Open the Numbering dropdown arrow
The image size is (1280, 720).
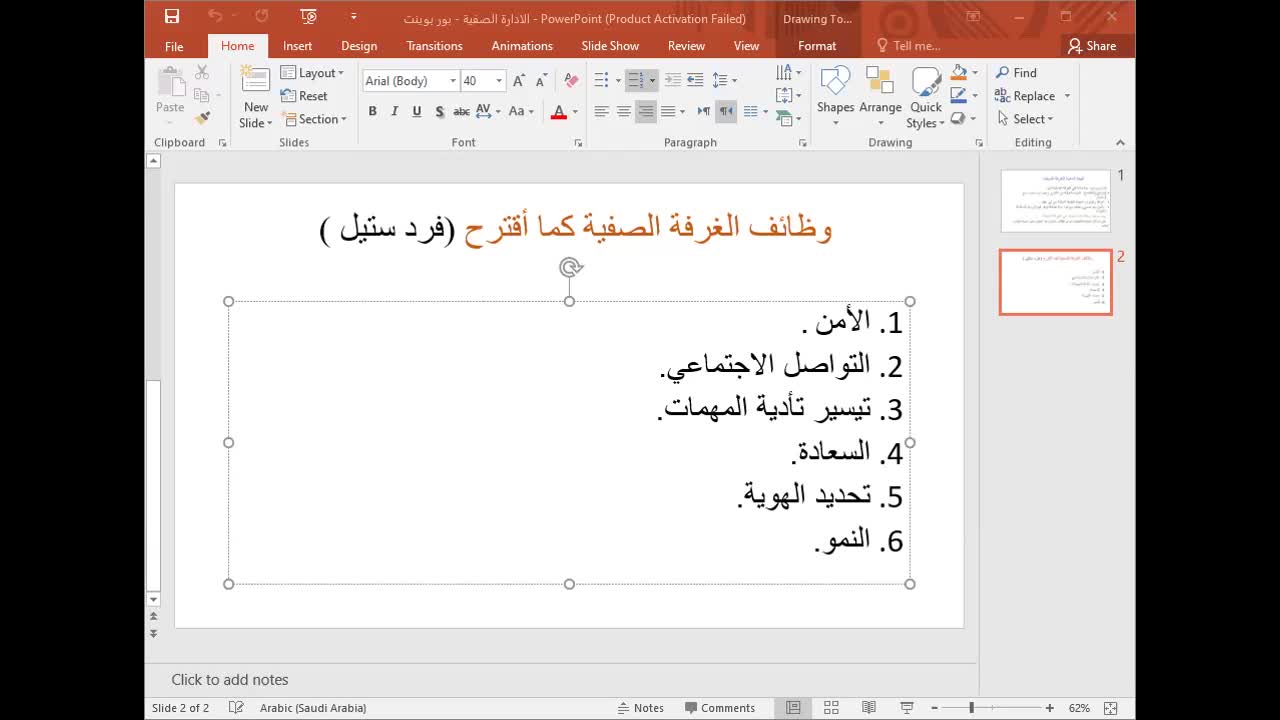[x=652, y=80]
